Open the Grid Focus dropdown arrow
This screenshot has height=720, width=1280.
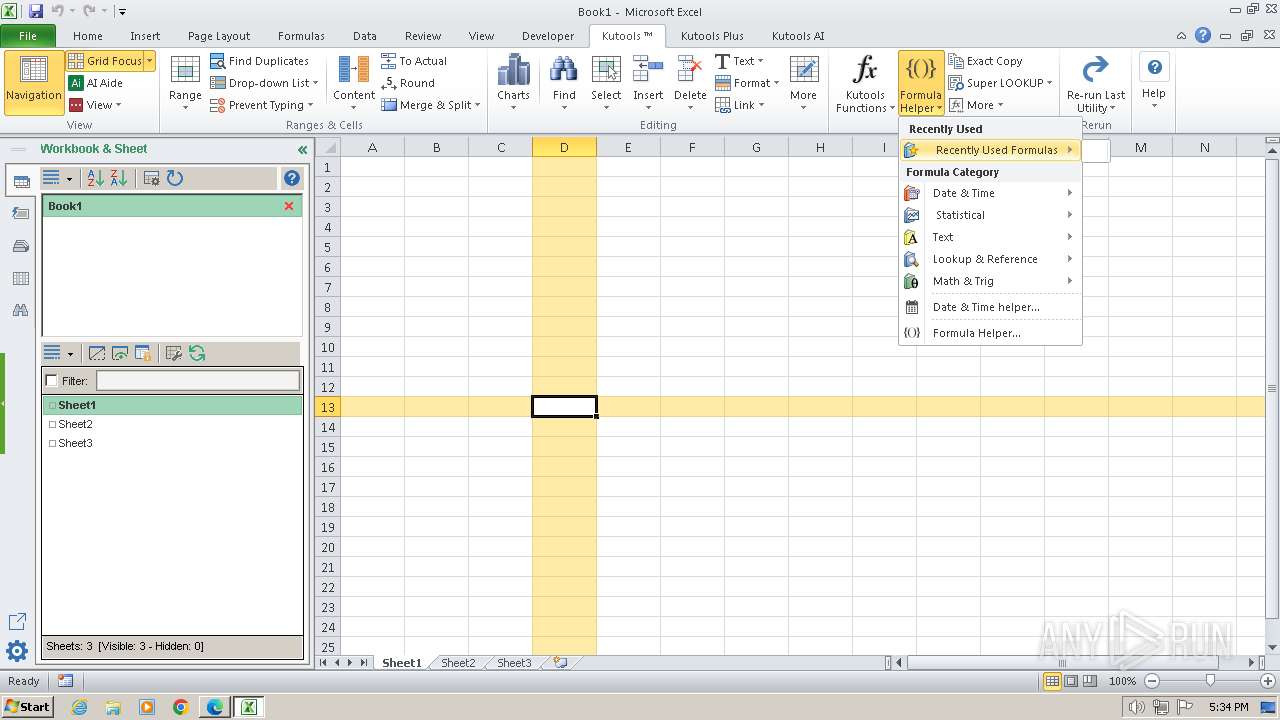(x=150, y=61)
